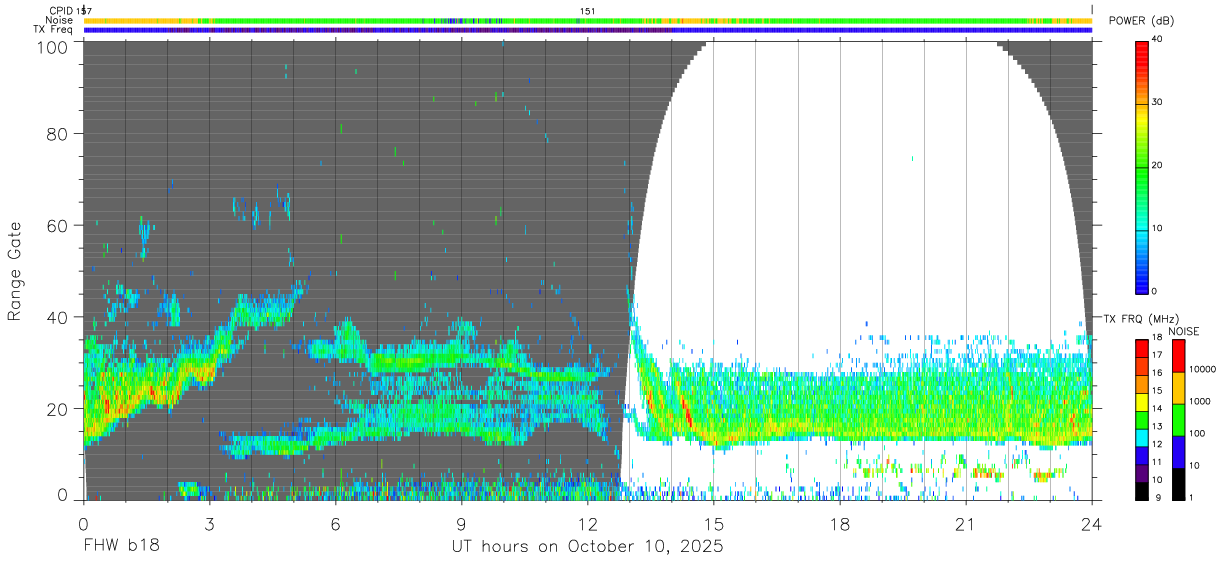1228x567 pixels.
Task: Click the 3 tick on the UT hours axis
Action: pos(210,524)
